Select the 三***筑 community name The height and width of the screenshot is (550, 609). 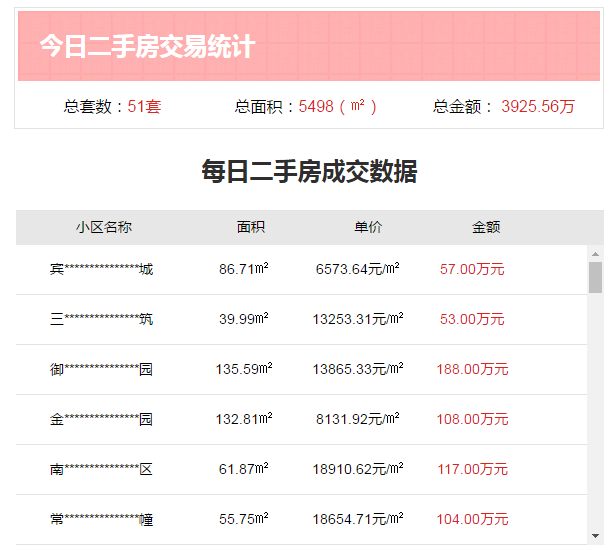101,319
